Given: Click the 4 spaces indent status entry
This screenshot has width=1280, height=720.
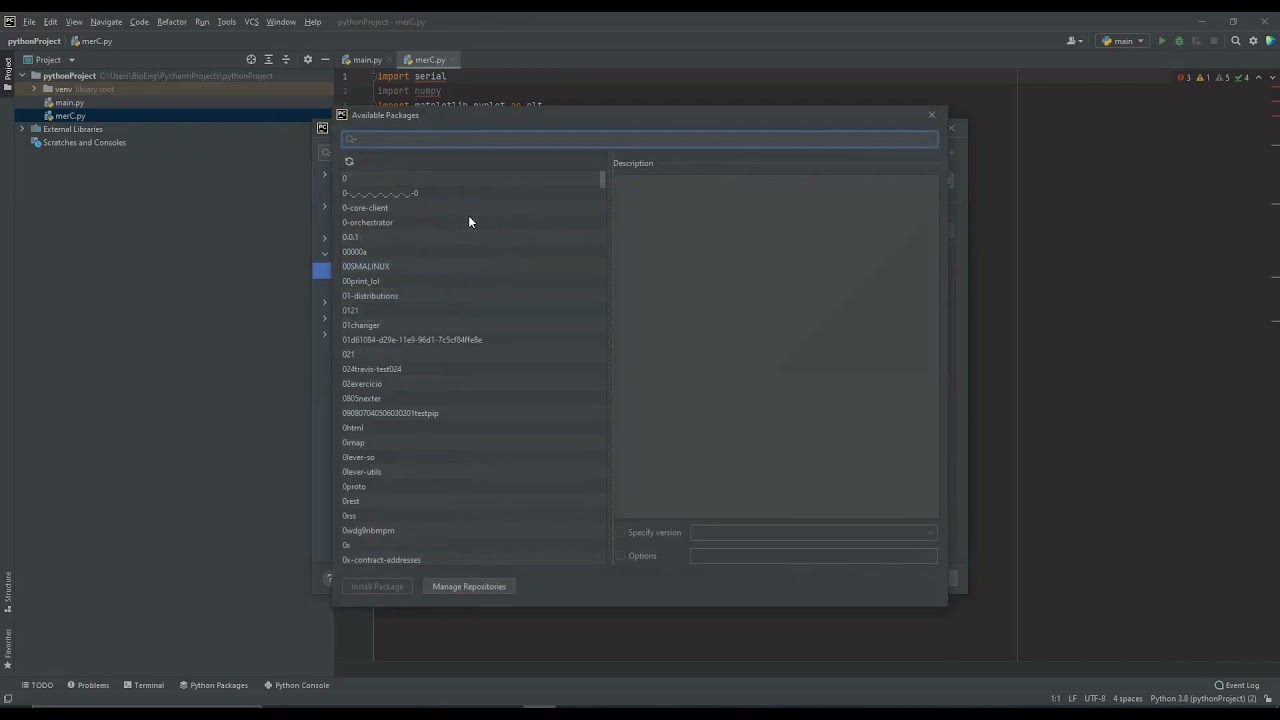Looking at the screenshot, I should (1128, 699).
